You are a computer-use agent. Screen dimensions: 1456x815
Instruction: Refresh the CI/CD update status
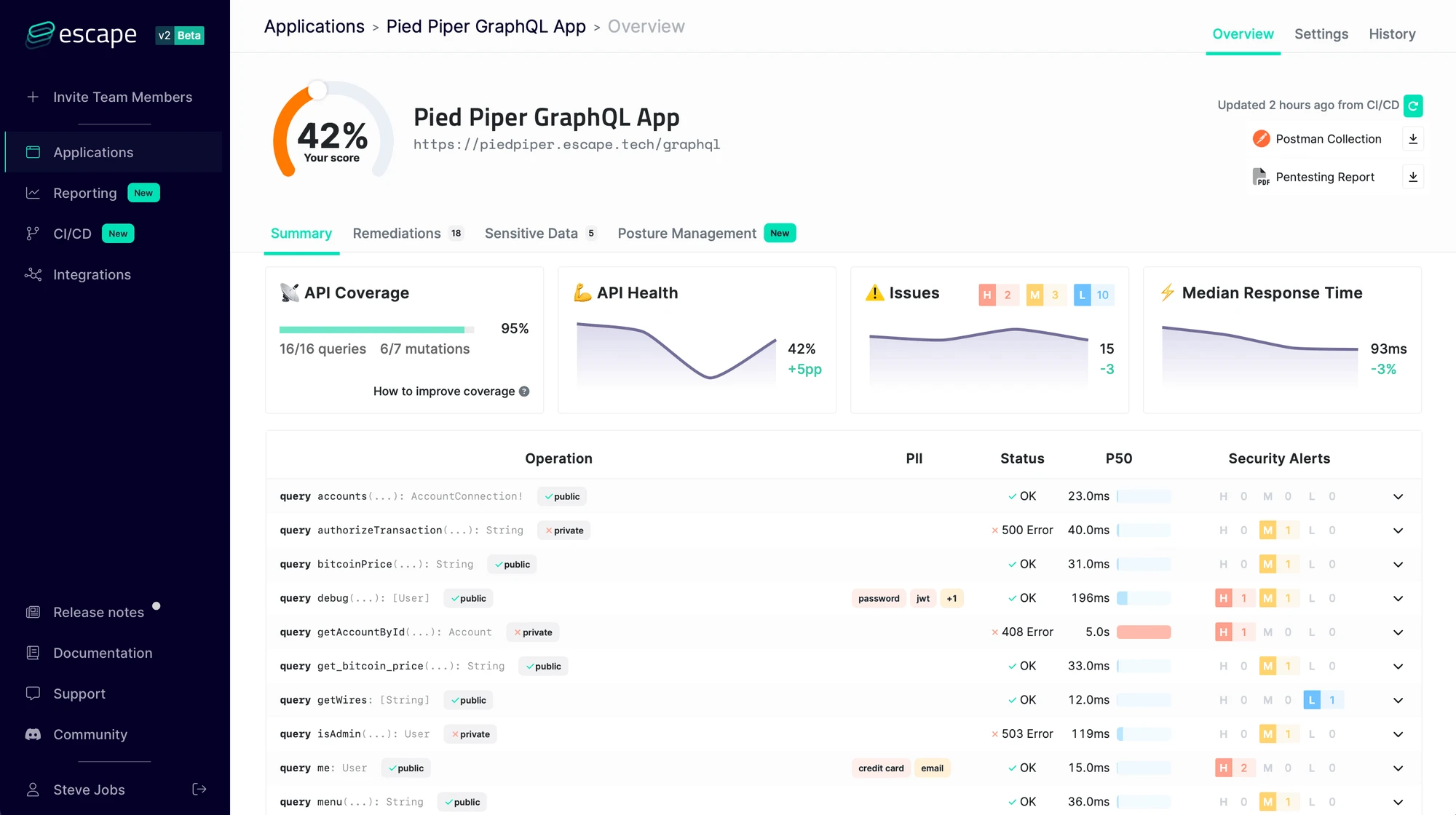pyautogui.click(x=1413, y=105)
